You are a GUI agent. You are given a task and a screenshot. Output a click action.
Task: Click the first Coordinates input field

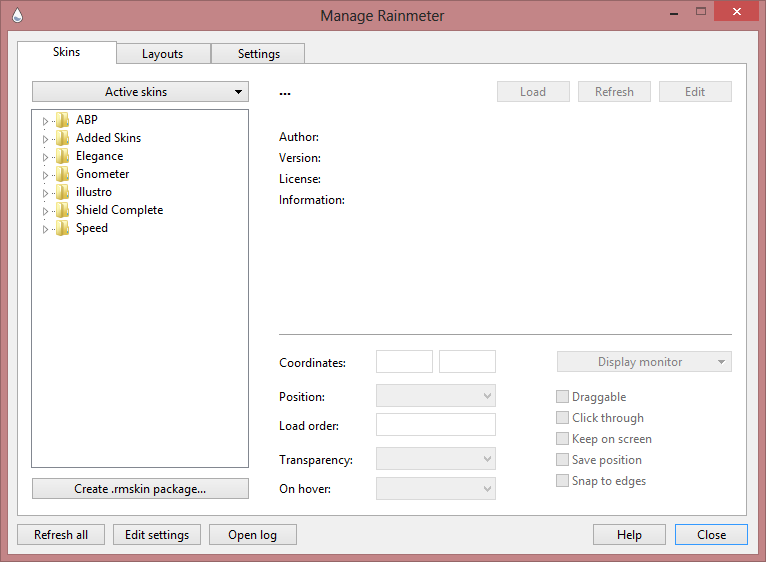[404, 362]
